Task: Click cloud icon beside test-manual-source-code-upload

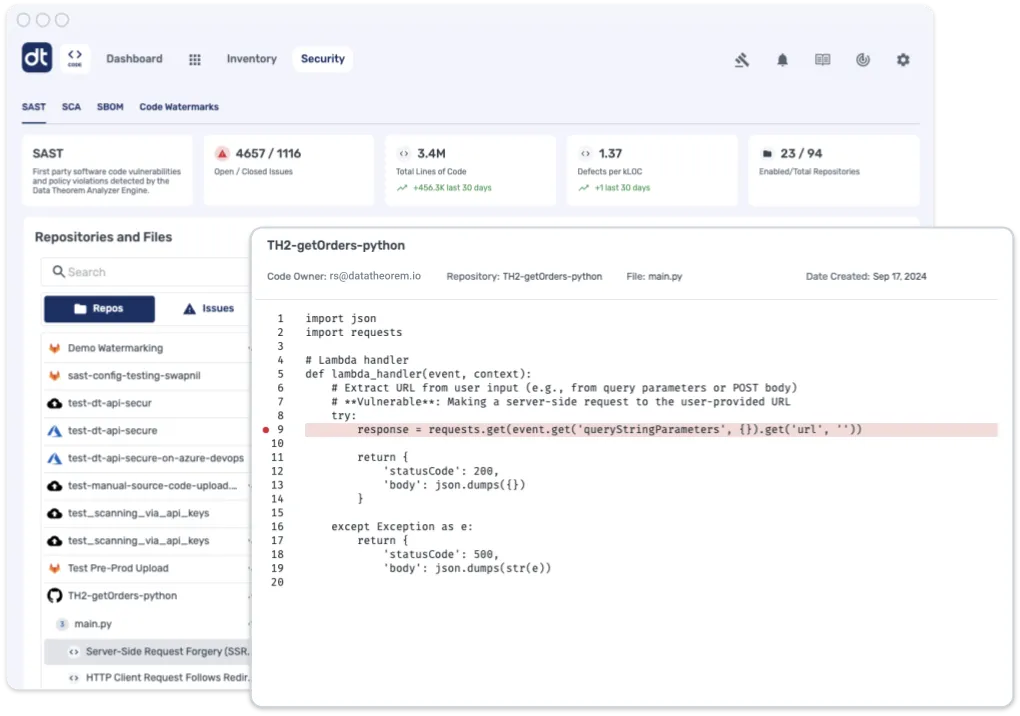Action: [55, 486]
